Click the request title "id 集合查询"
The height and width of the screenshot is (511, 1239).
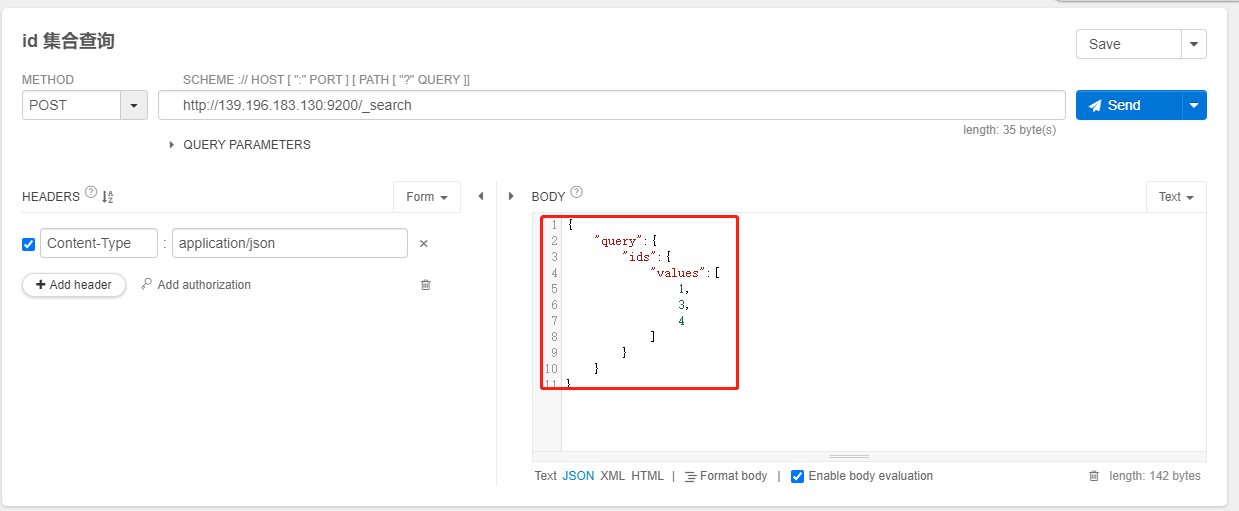[68, 41]
